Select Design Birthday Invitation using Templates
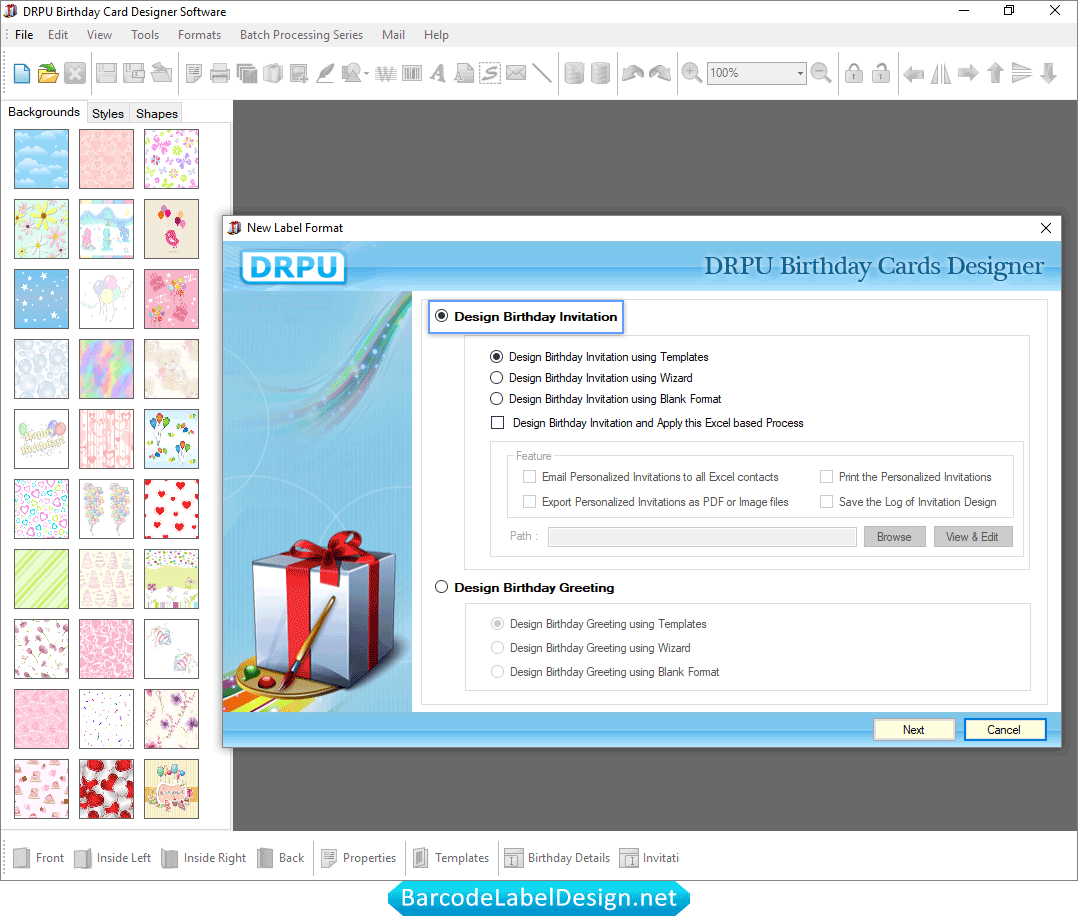The width and height of the screenshot is (1078, 916). pyautogui.click(x=496, y=357)
